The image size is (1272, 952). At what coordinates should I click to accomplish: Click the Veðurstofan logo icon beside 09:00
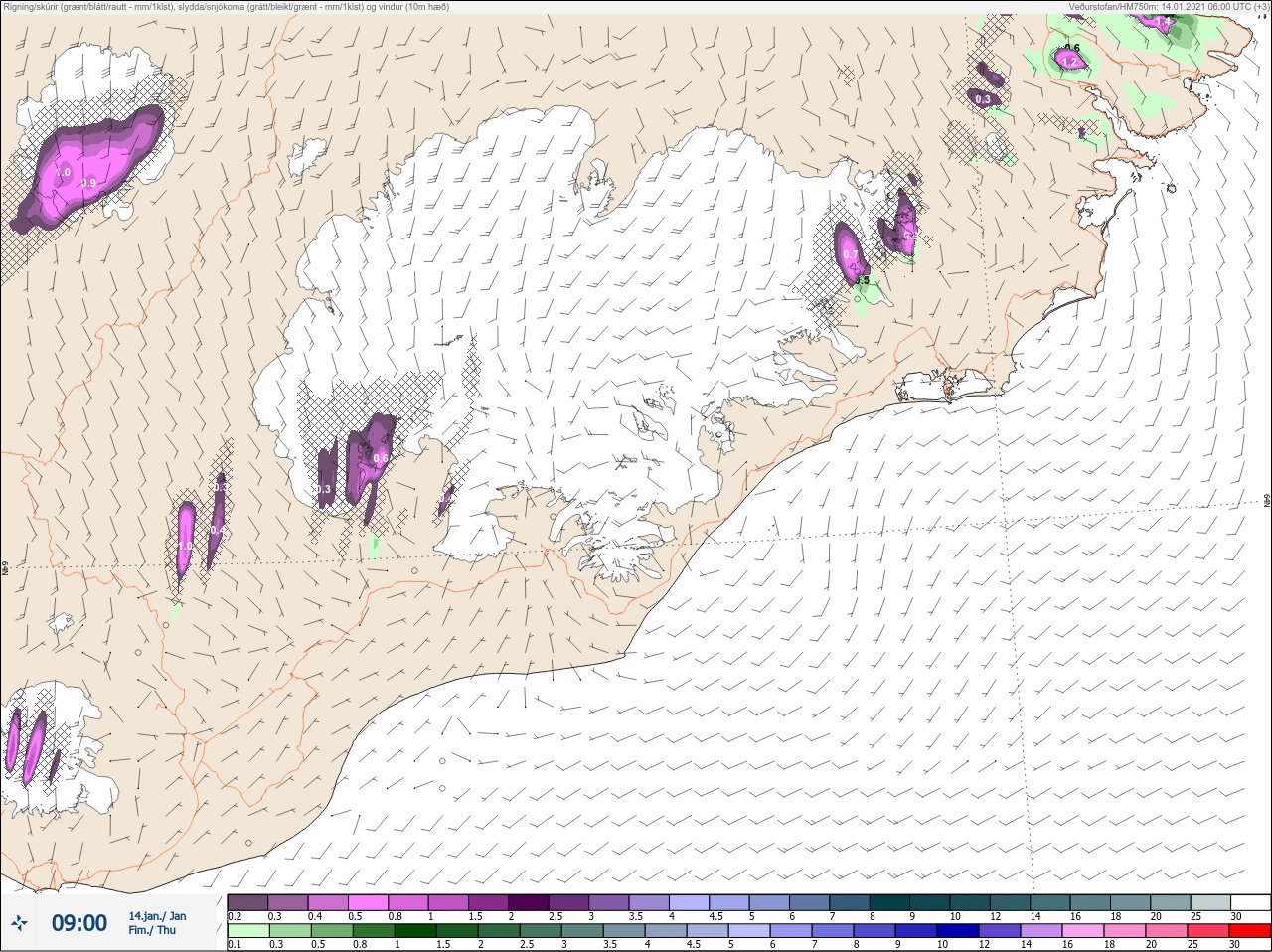point(19,924)
